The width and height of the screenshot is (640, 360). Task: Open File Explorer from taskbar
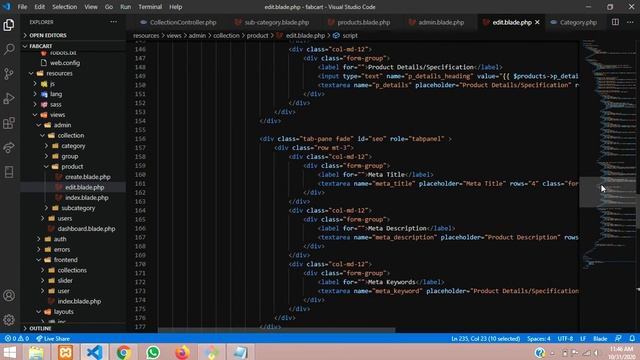[36, 352]
